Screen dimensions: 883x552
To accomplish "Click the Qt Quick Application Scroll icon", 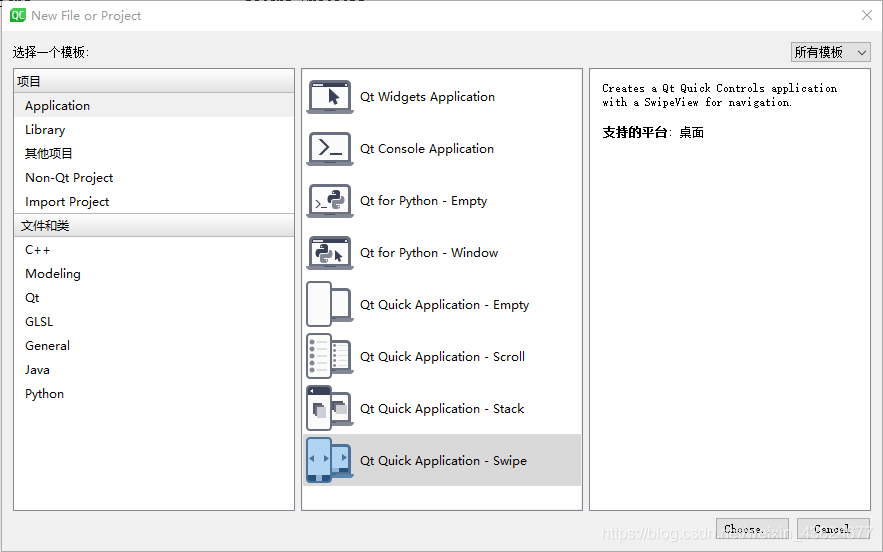I will (x=330, y=357).
